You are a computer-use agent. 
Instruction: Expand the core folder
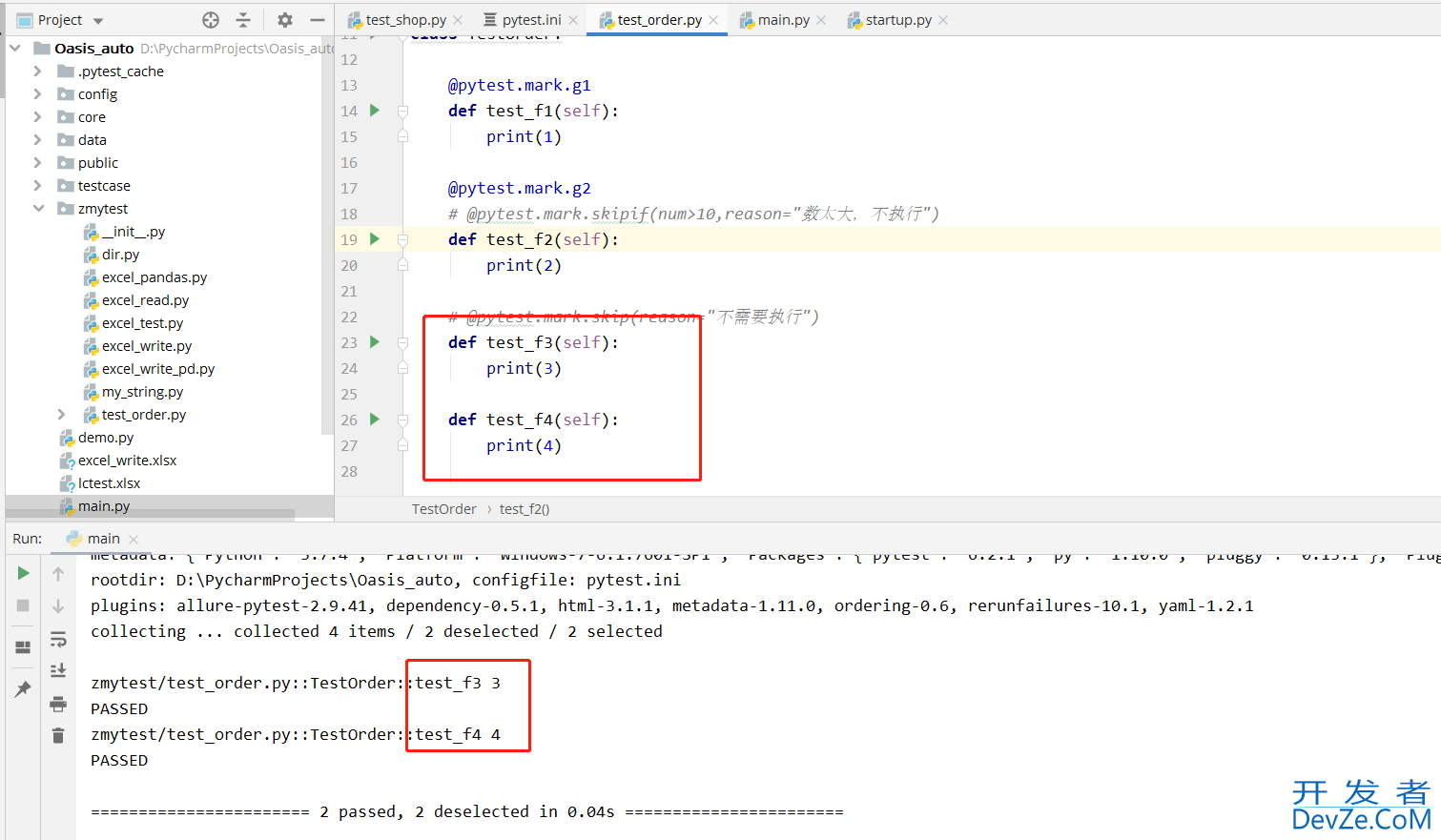pos(37,117)
